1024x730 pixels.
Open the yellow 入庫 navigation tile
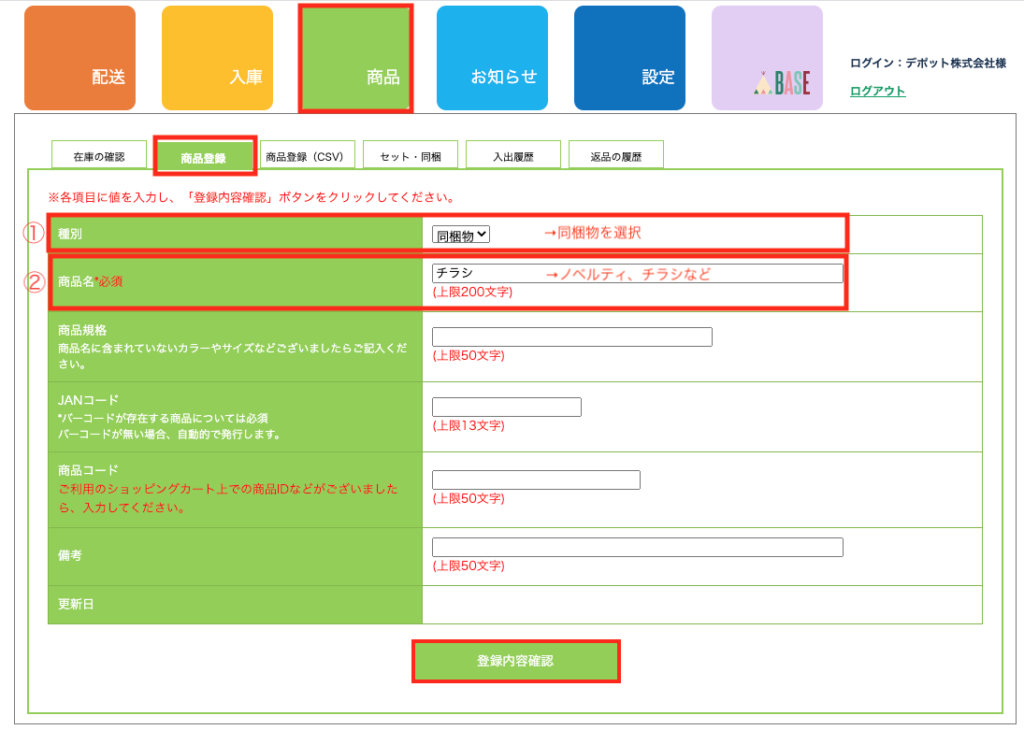pyautogui.click(x=217, y=58)
